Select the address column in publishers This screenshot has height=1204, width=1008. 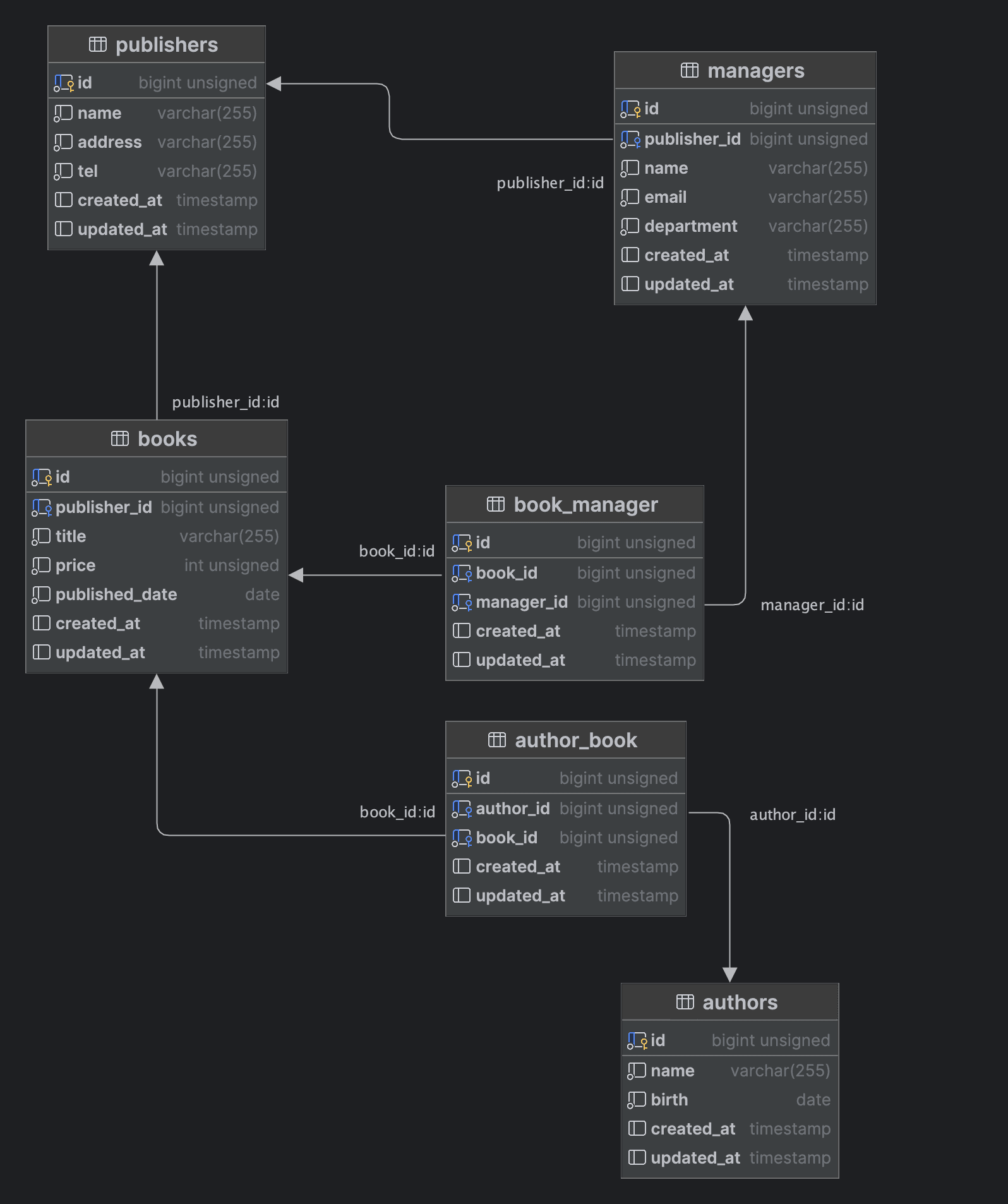(x=110, y=142)
